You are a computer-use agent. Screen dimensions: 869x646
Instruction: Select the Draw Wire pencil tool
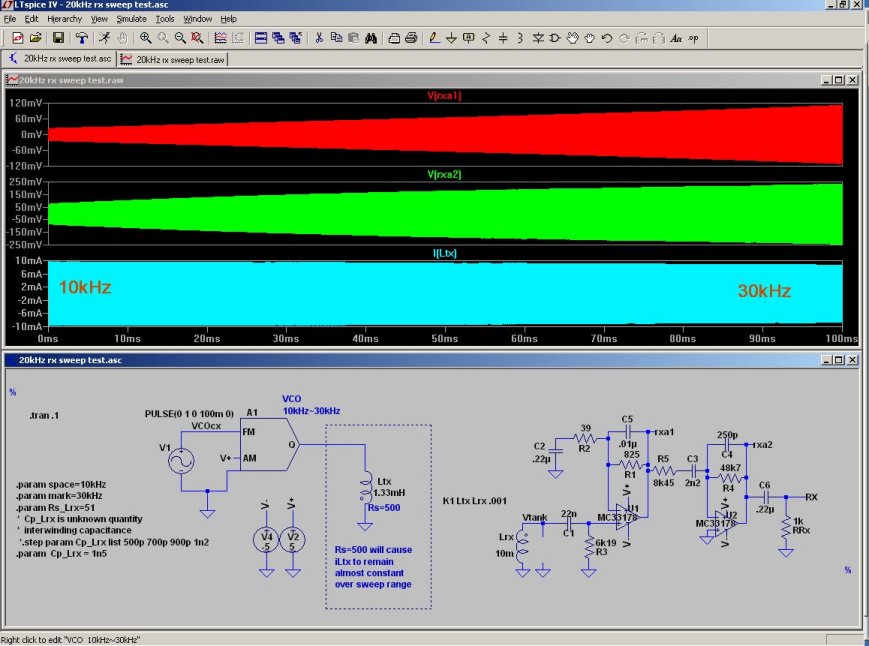click(x=434, y=38)
